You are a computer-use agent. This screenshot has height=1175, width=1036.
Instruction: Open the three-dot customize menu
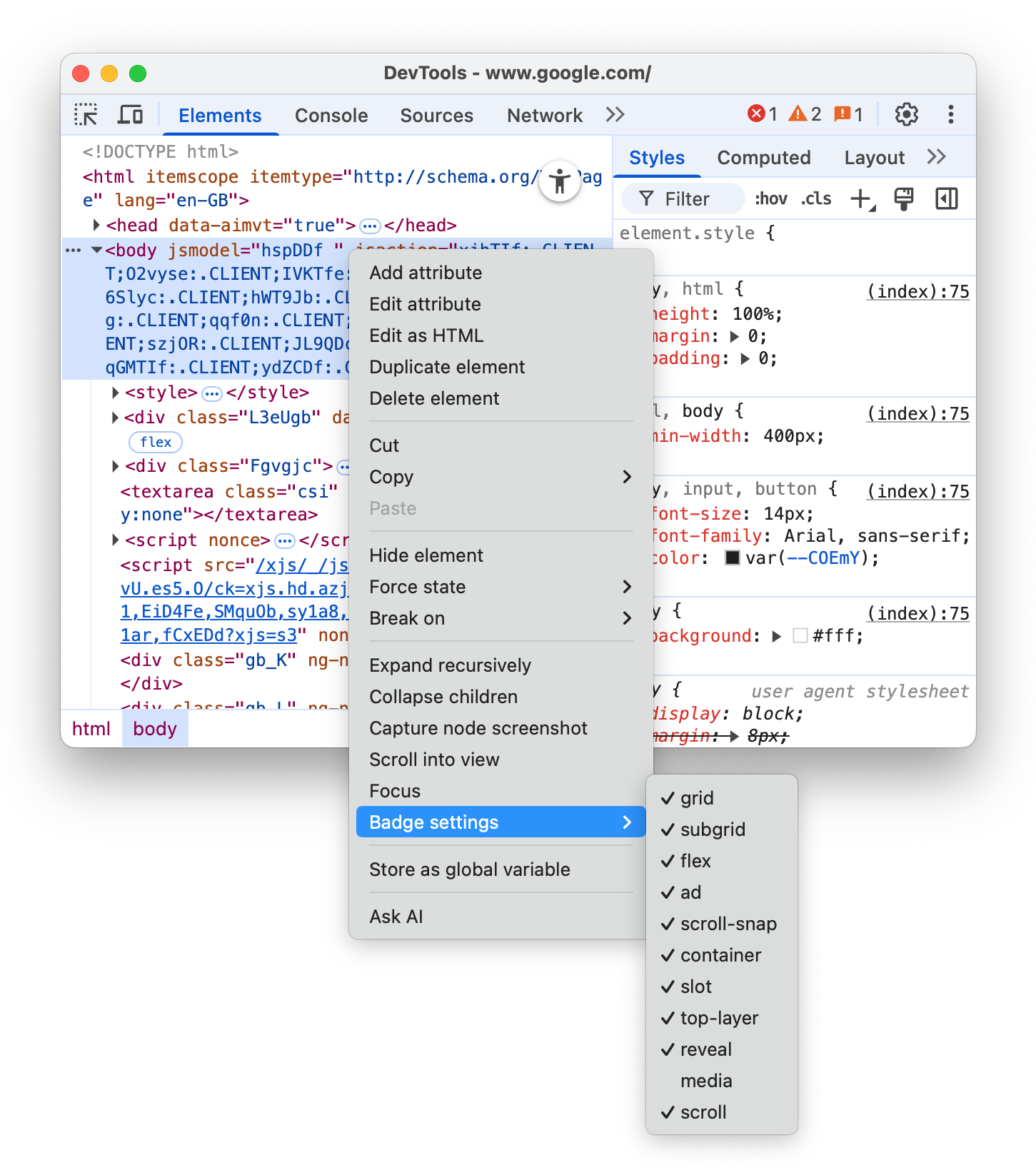coord(950,115)
